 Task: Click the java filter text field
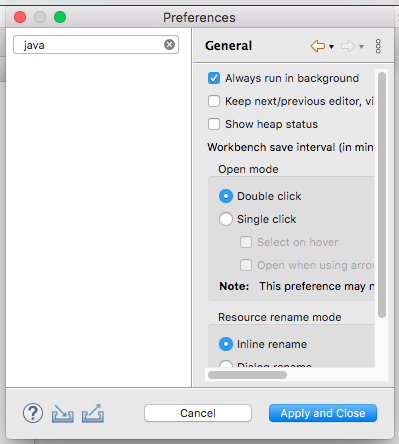[96, 45]
